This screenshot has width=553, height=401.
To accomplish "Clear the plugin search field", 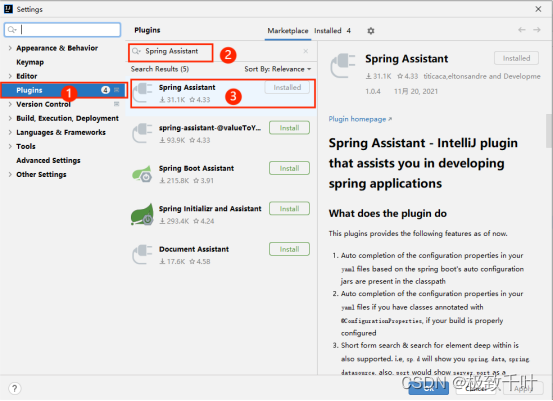I will (x=306, y=51).
